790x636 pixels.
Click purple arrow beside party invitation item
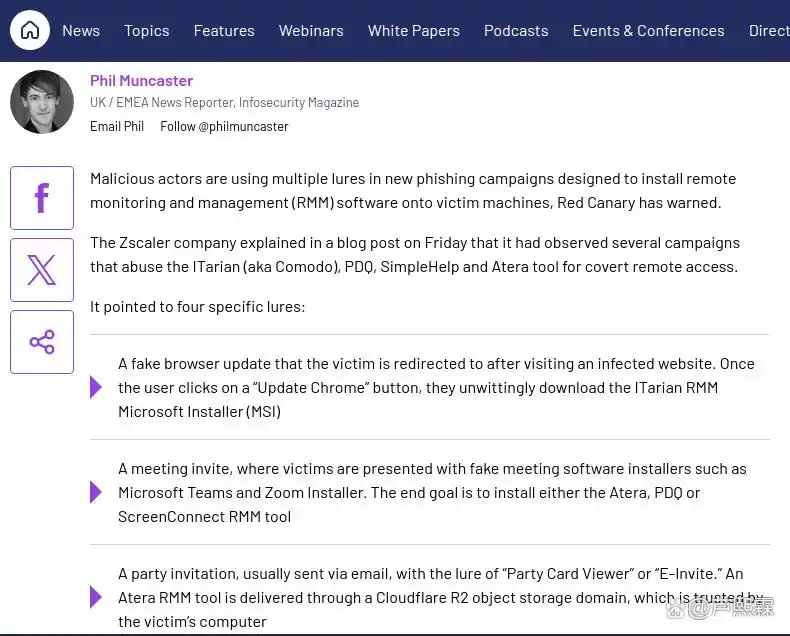(96, 597)
